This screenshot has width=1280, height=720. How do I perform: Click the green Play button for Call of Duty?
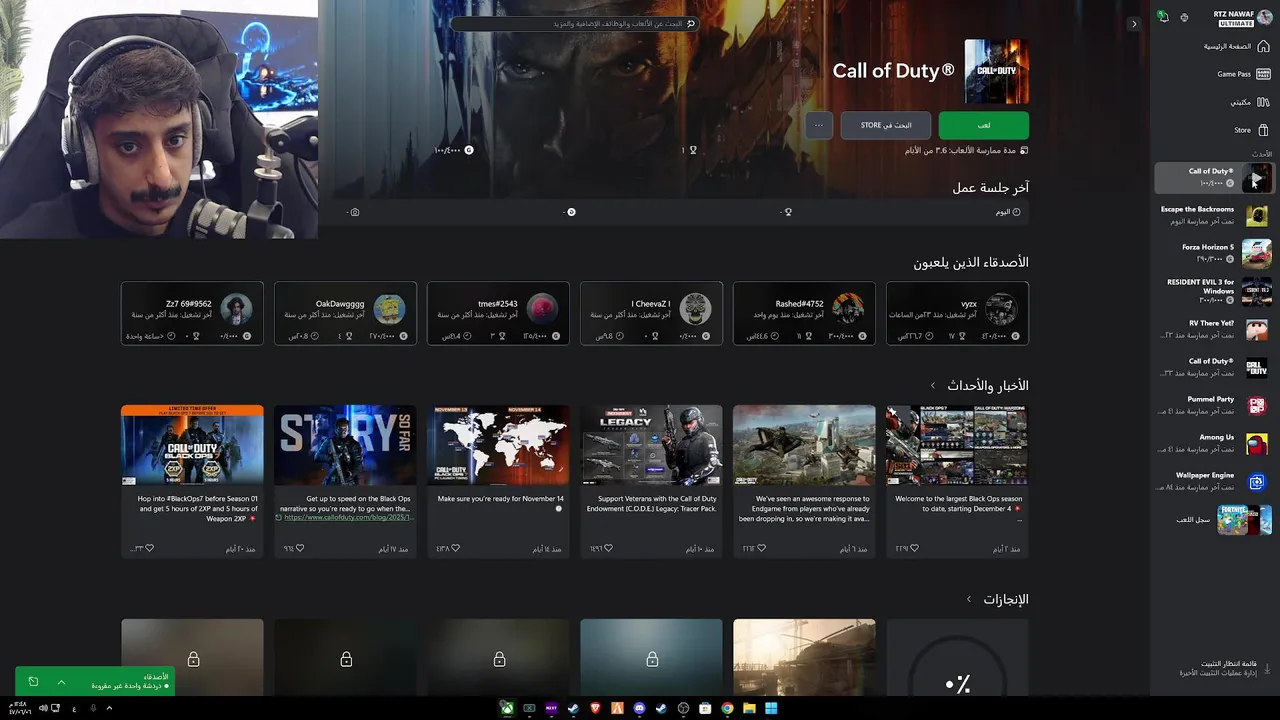984,125
